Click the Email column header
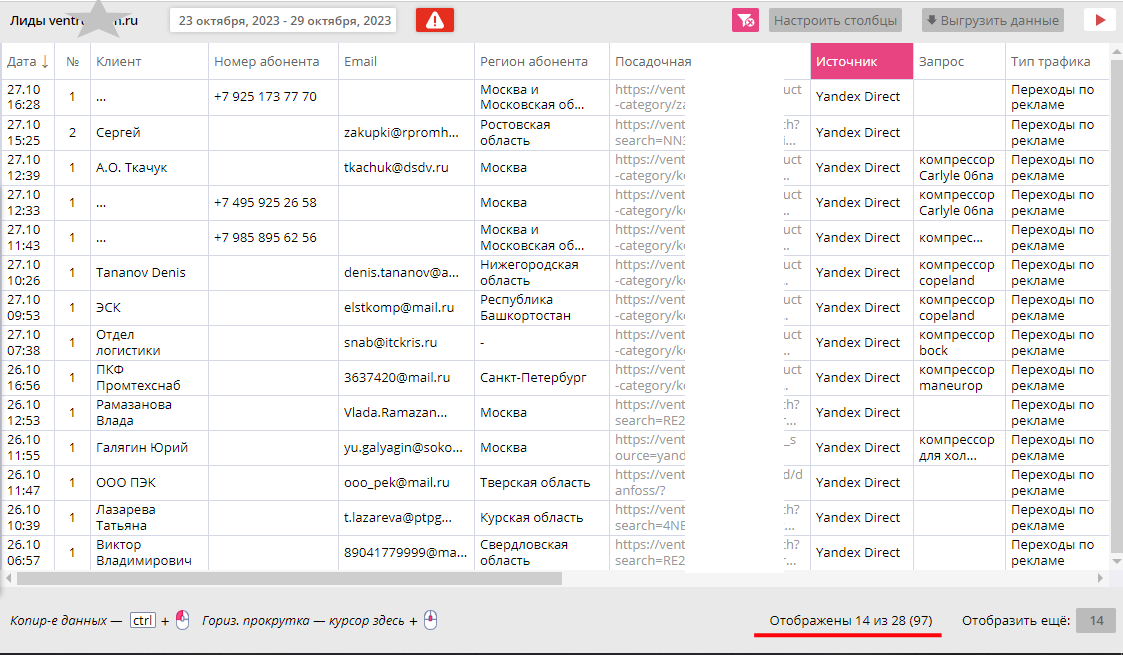The width and height of the screenshot is (1123, 655). click(x=406, y=62)
